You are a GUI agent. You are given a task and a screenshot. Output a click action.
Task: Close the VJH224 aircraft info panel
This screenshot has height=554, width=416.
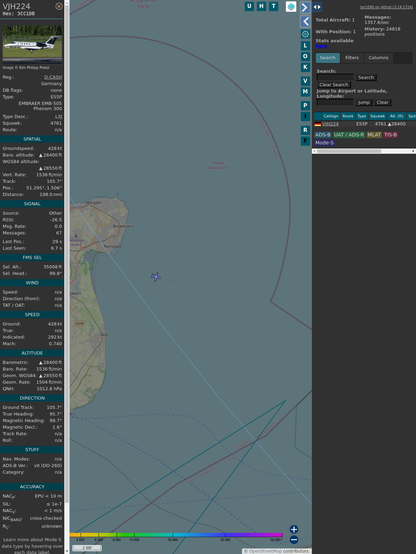pos(59,6)
